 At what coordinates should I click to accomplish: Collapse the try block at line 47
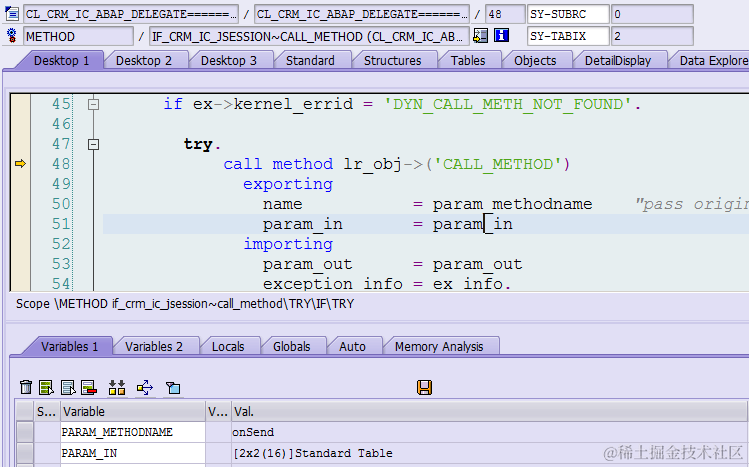(x=94, y=144)
